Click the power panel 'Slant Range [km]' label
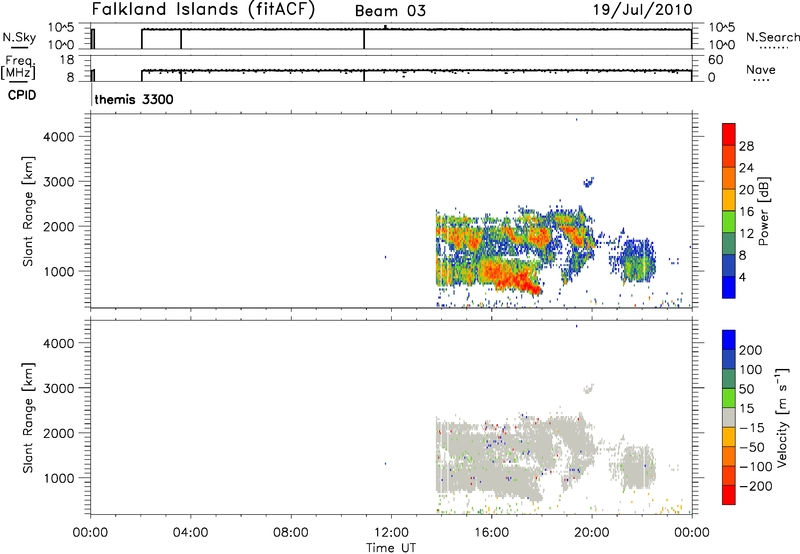 (x=28, y=211)
